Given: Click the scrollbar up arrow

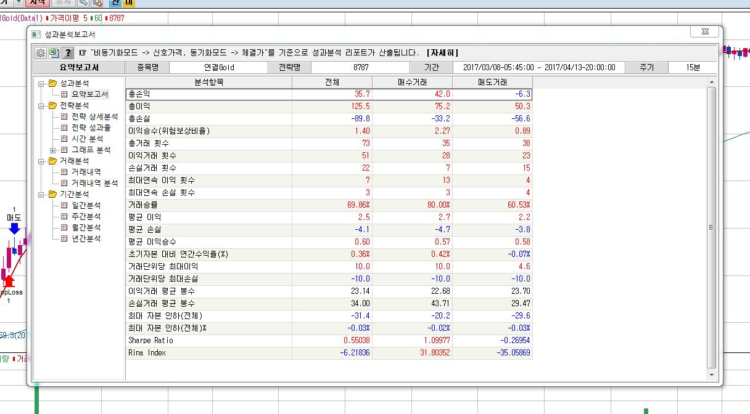Looking at the screenshot, I should click(712, 82).
